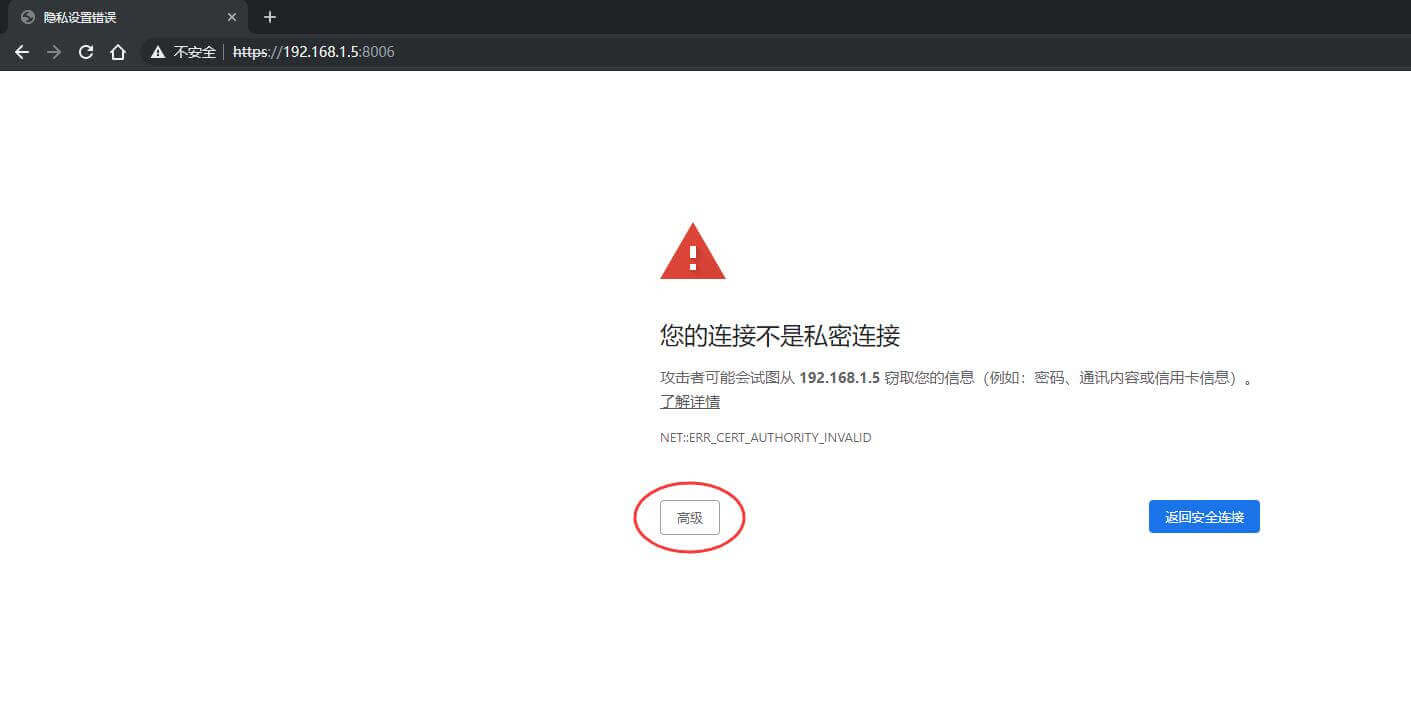Click the forward navigation arrow
This screenshot has width=1411, height=717.
pyautogui.click(x=54, y=52)
